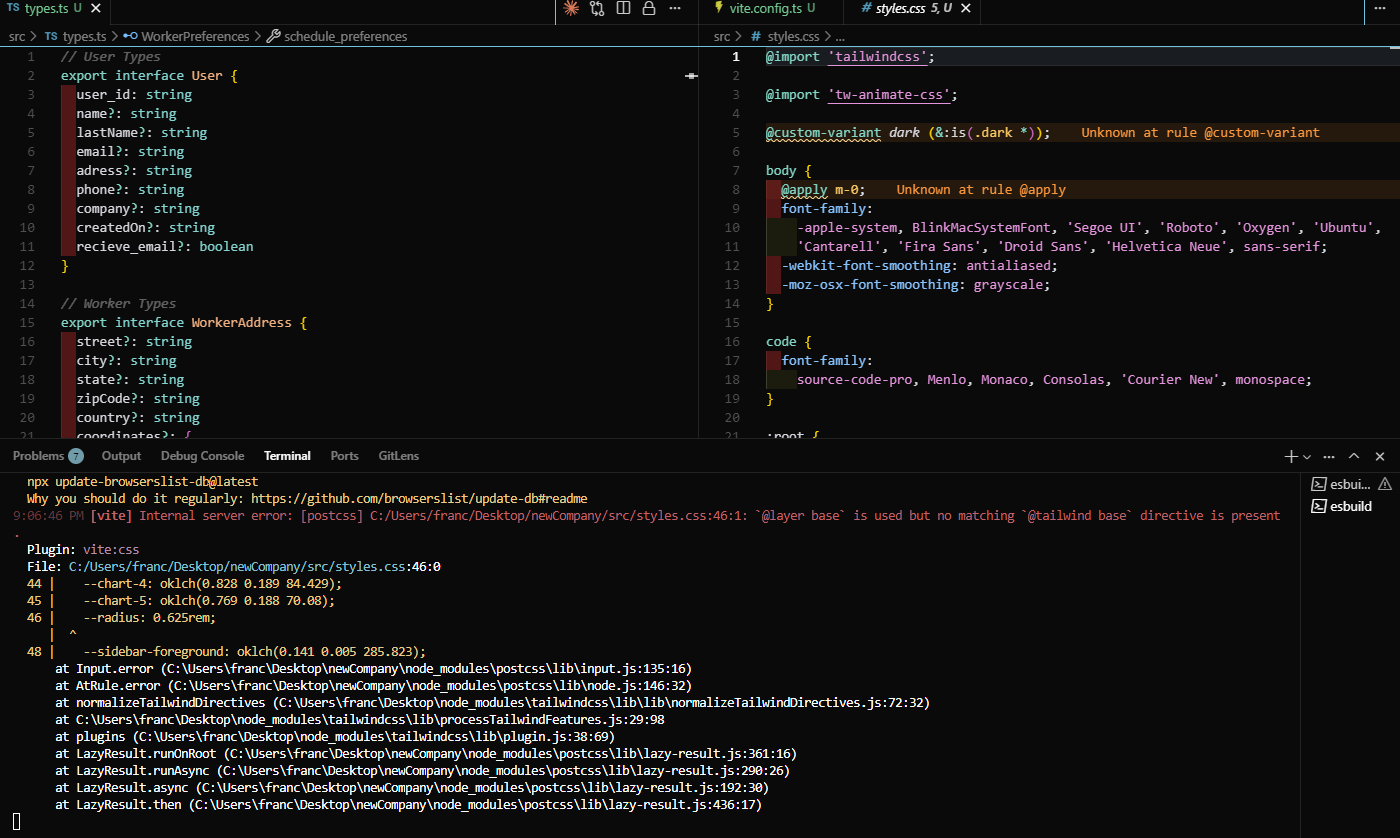Expand the schedule_preferences breadcrumb item

(x=345, y=36)
